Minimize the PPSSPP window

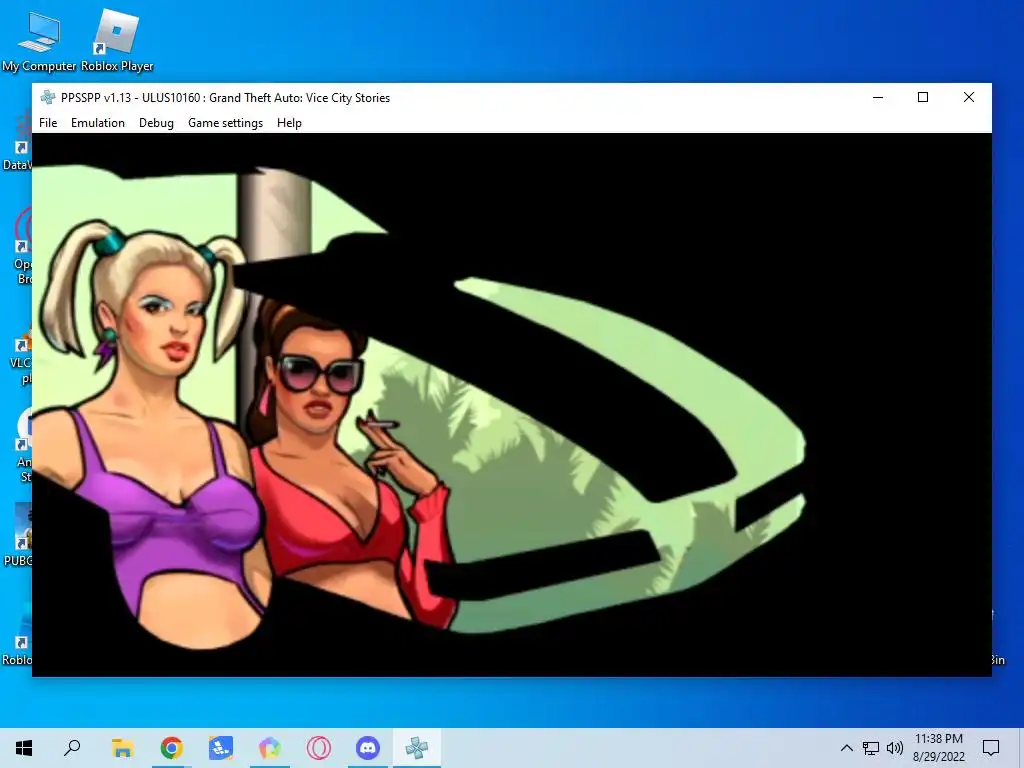point(878,97)
